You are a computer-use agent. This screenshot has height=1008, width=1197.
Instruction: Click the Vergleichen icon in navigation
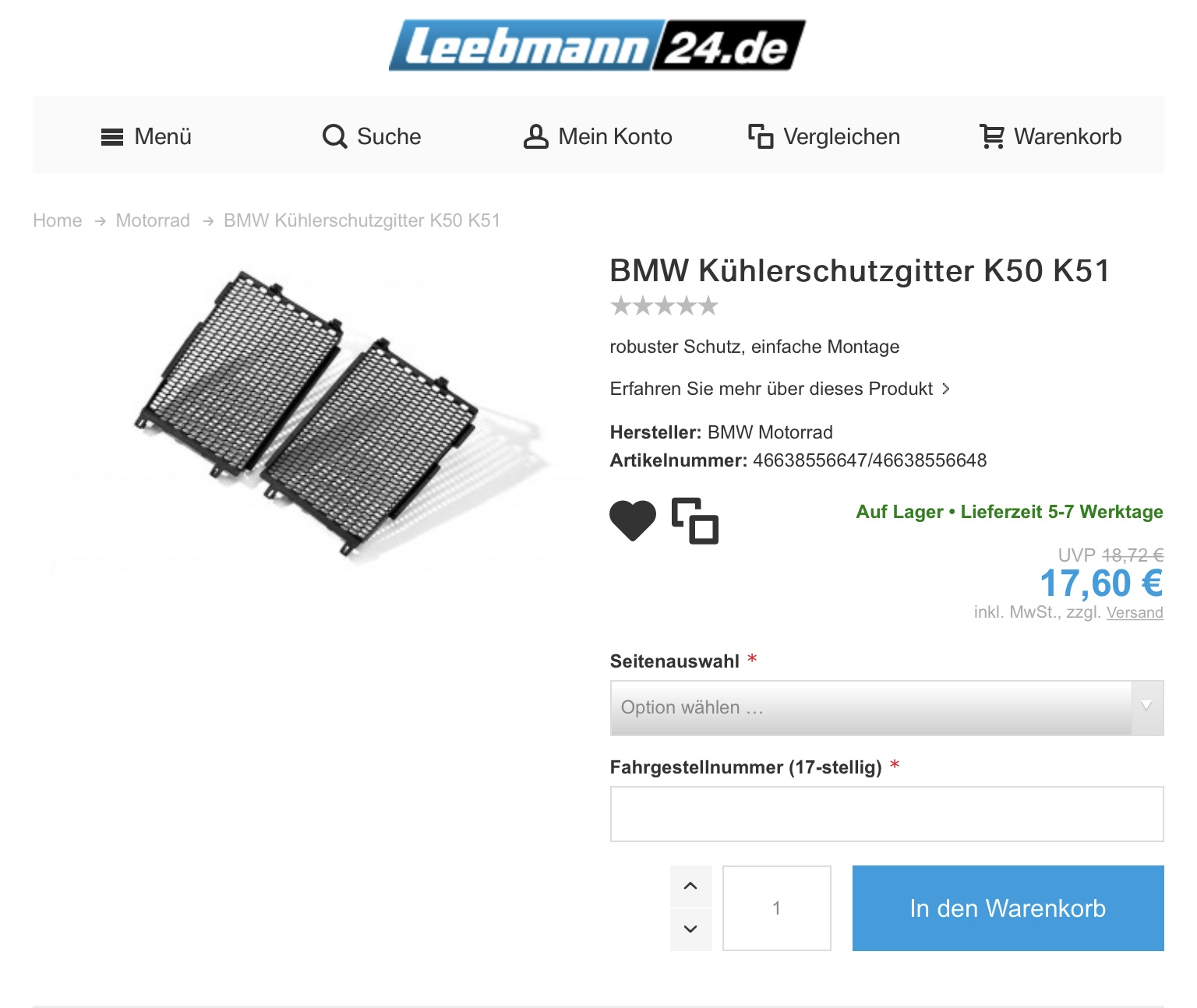761,136
